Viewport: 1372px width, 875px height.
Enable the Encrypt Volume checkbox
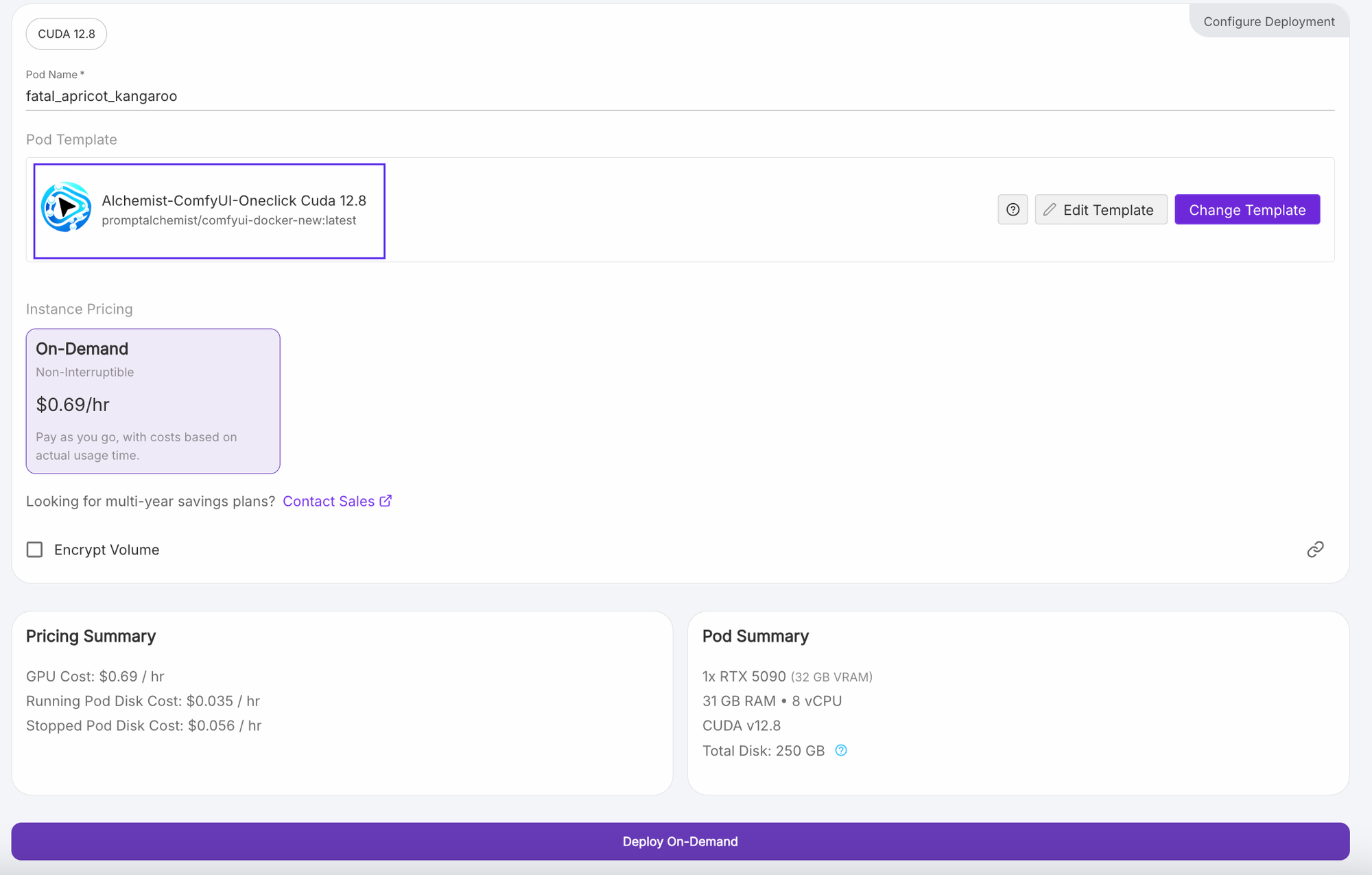click(x=35, y=550)
